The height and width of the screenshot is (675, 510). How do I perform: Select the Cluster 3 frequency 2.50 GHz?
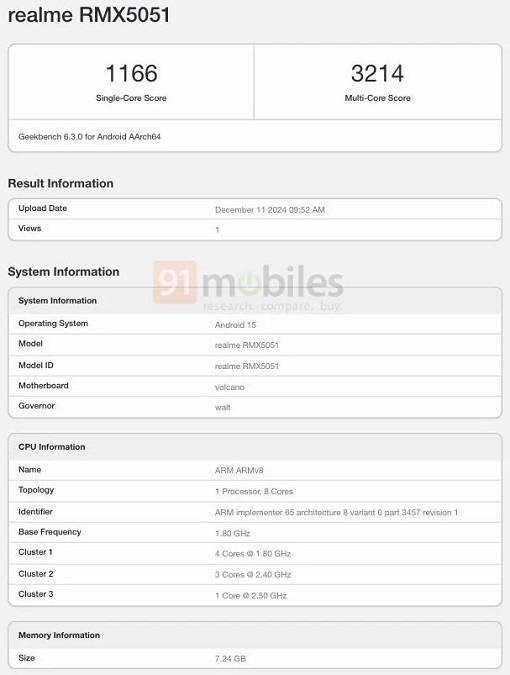coord(251,595)
